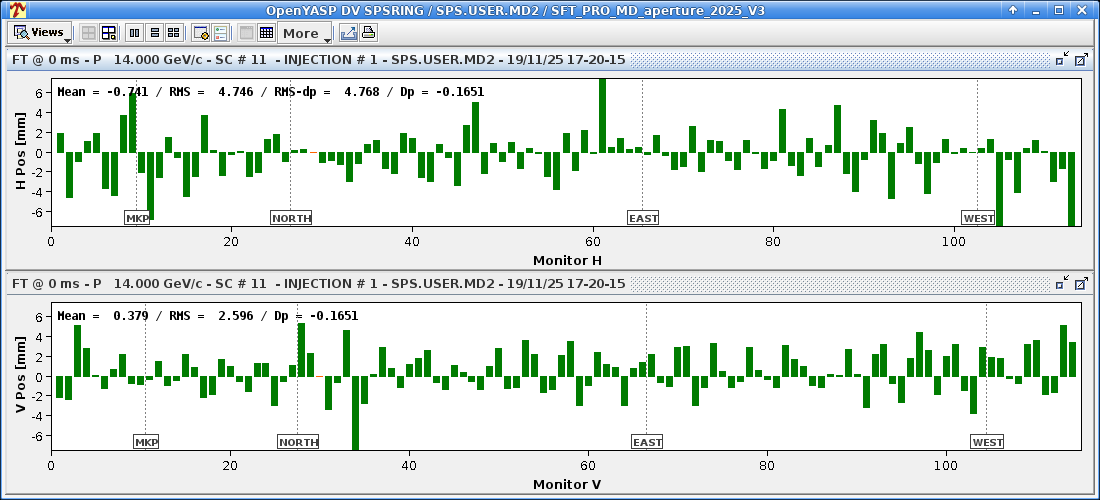1100x500 pixels.
Task: Click the export chart icon
Action: click(x=348, y=33)
